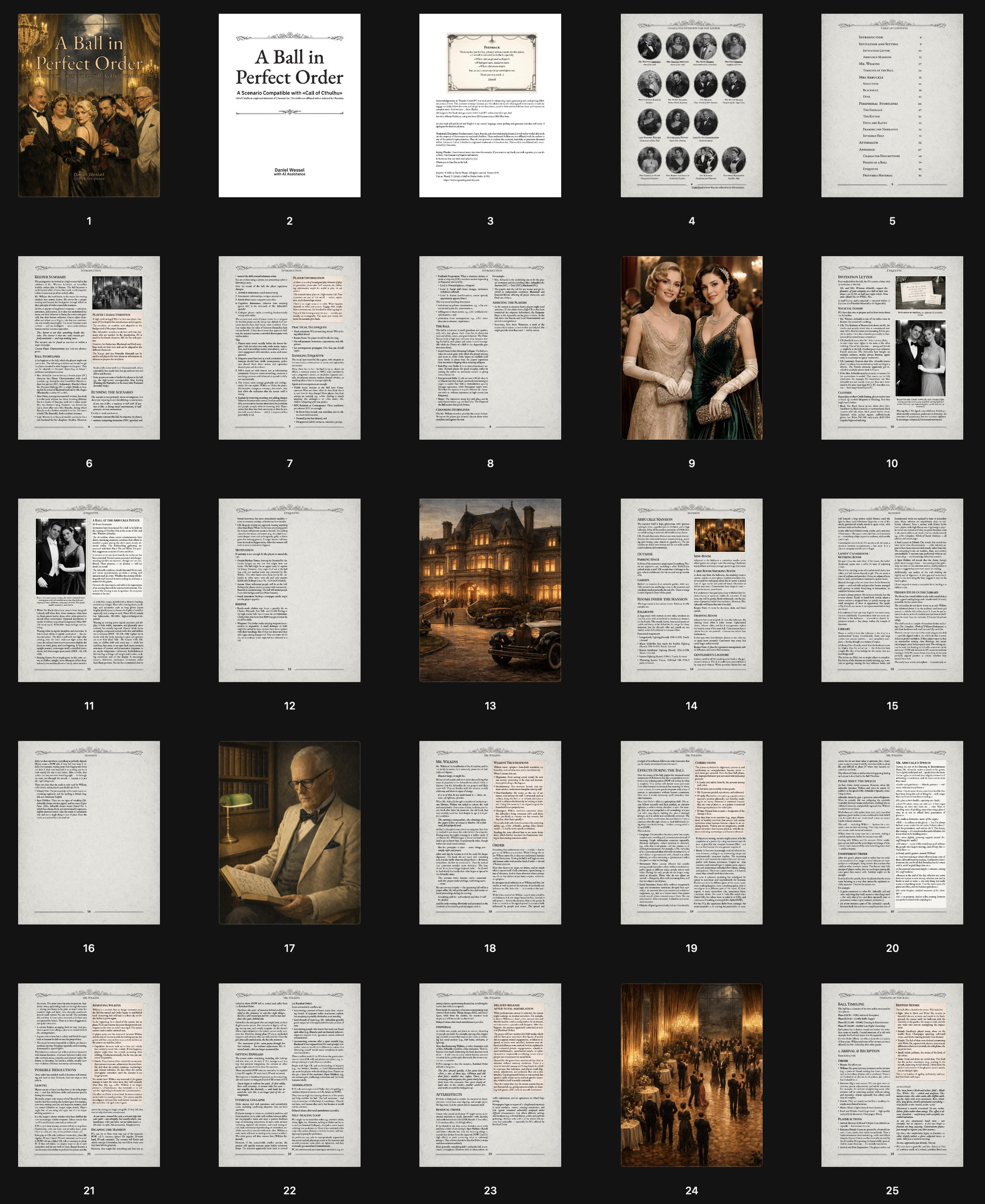Image resolution: width=985 pixels, height=1204 pixels.
Task: Select page 16 mostly blank page thumbnail
Action: coord(89,833)
